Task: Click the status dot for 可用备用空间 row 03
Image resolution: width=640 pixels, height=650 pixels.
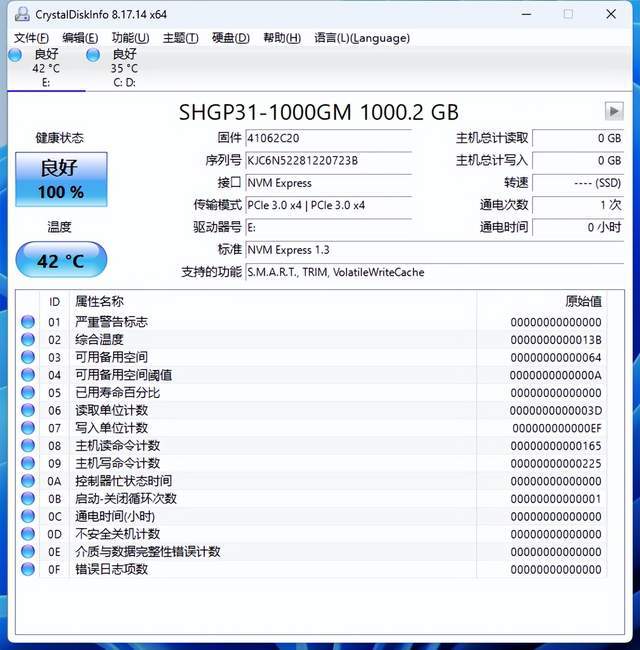Action: tap(28, 357)
